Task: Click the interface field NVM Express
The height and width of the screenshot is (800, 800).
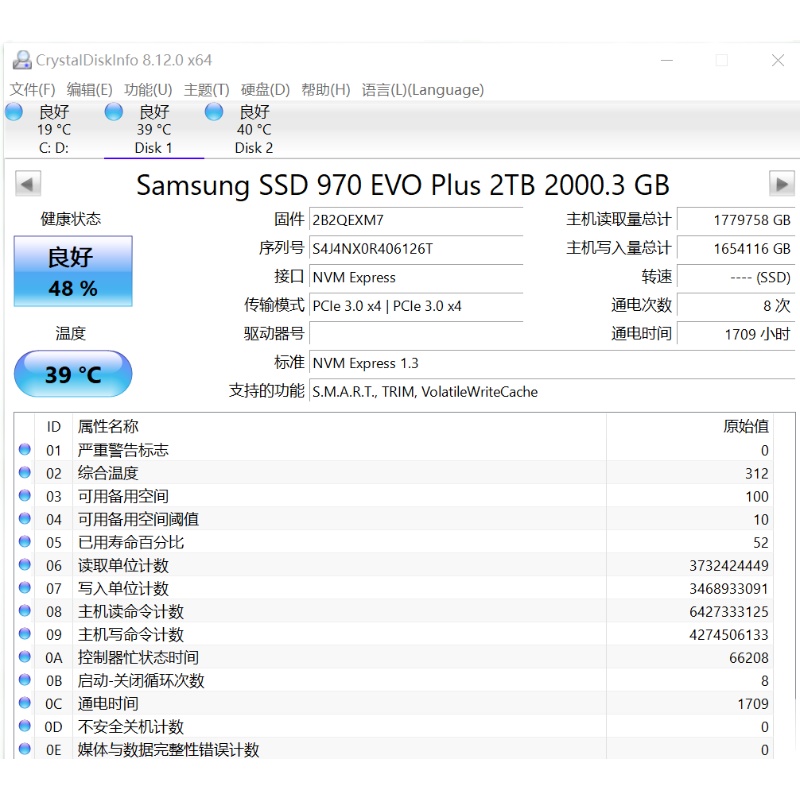Action: (x=416, y=277)
